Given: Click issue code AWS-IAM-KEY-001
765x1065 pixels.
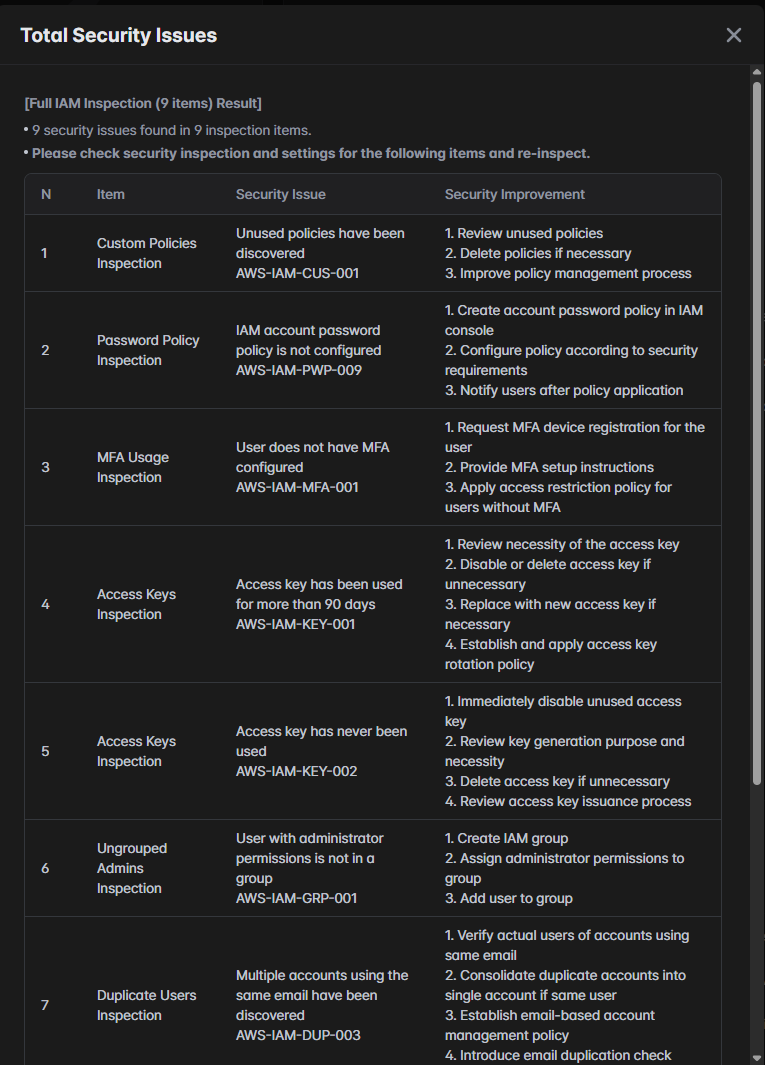Looking at the screenshot, I should click(296, 624).
